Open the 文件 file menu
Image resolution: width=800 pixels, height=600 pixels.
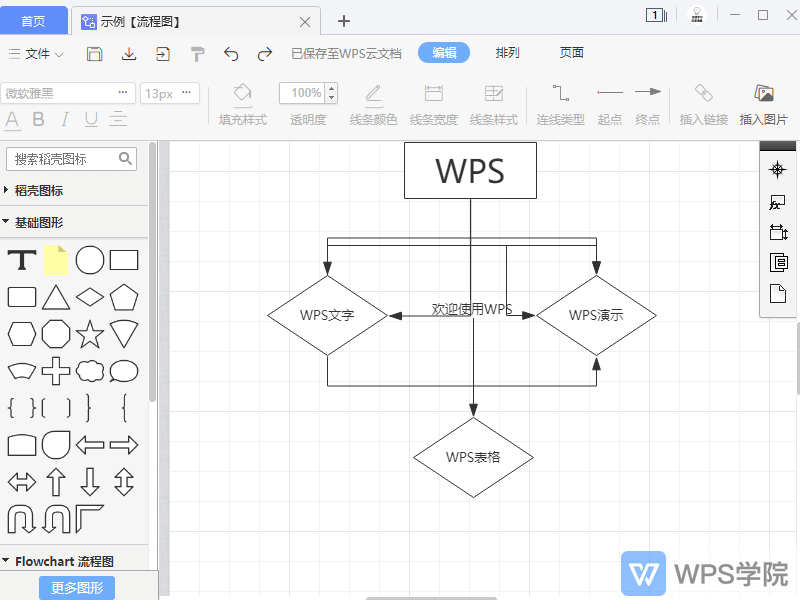pyautogui.click(x=37, y=54)
